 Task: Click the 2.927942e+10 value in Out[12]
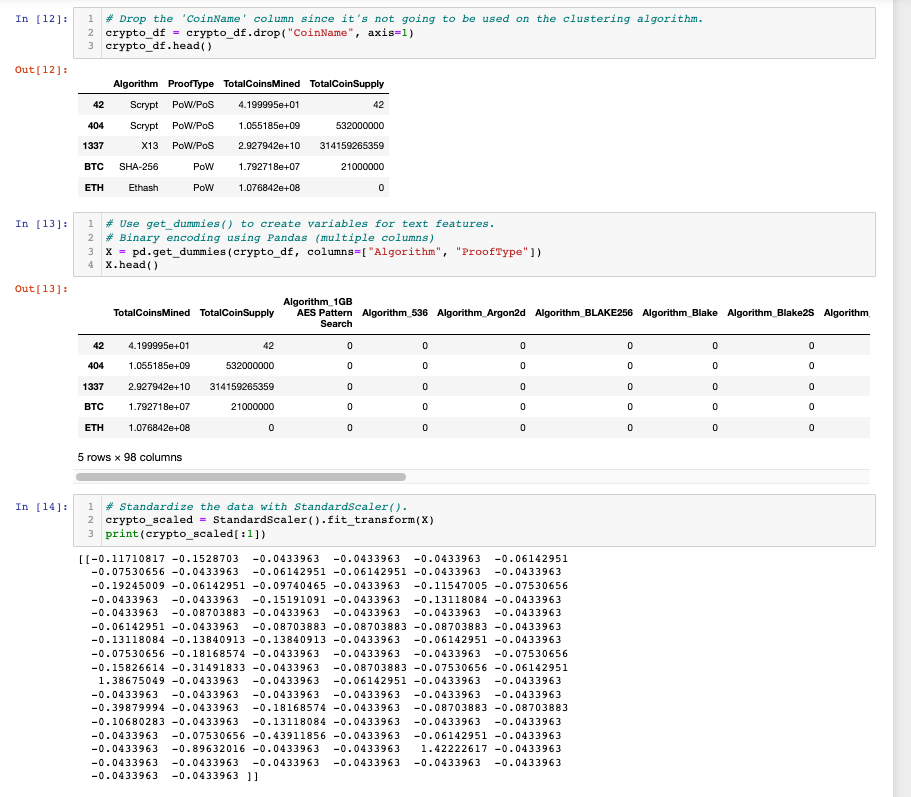coord(269,146)
